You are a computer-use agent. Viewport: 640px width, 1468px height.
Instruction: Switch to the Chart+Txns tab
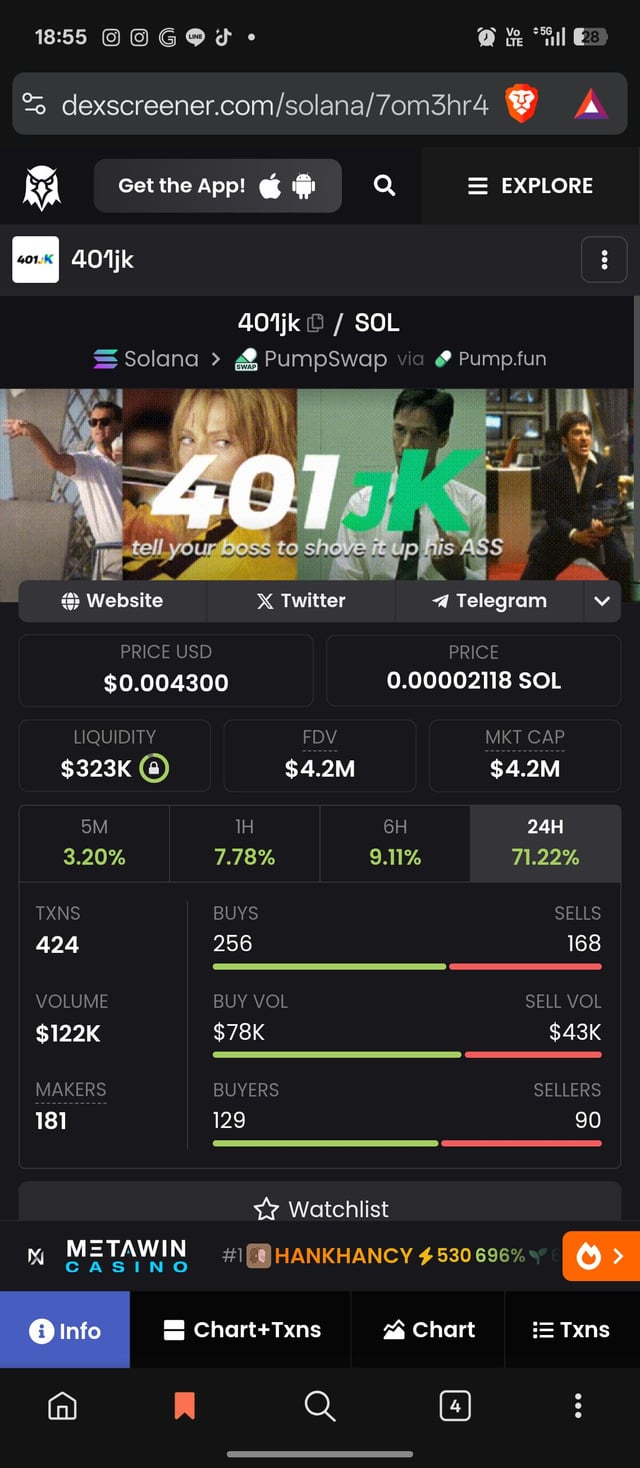point(241,1330)
